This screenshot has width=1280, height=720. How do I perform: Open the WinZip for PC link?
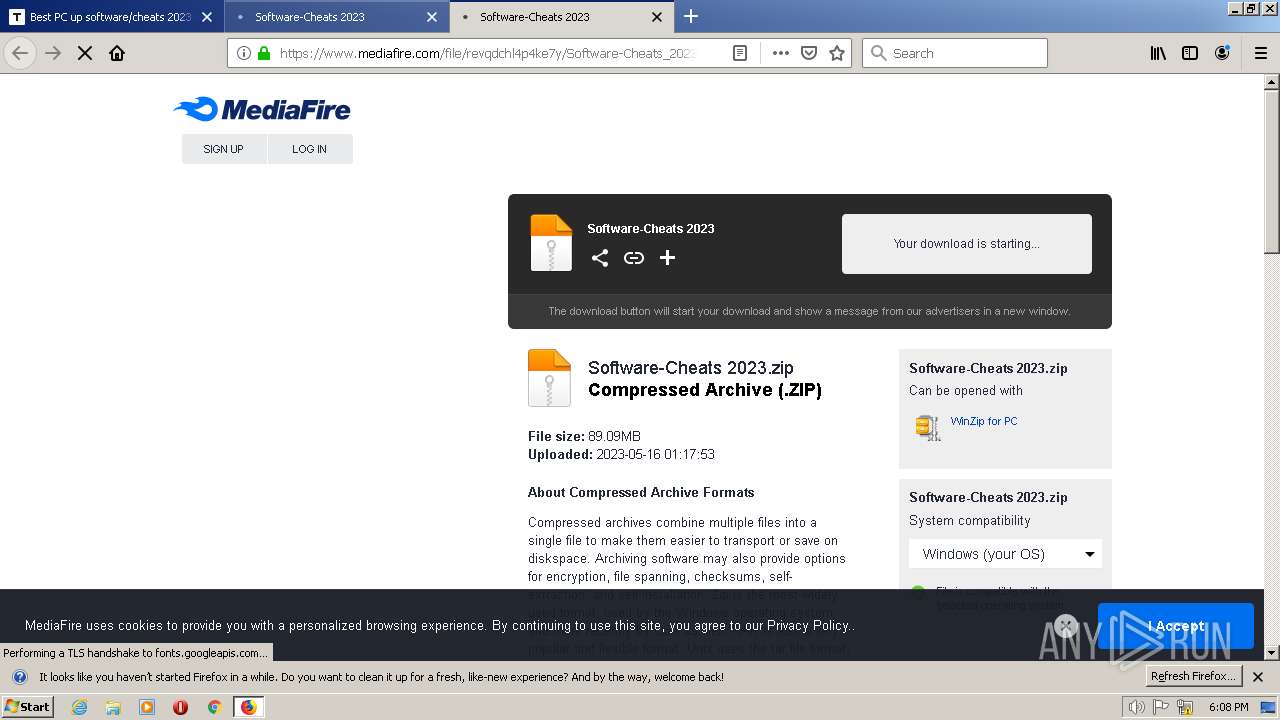tap(984, 421)
